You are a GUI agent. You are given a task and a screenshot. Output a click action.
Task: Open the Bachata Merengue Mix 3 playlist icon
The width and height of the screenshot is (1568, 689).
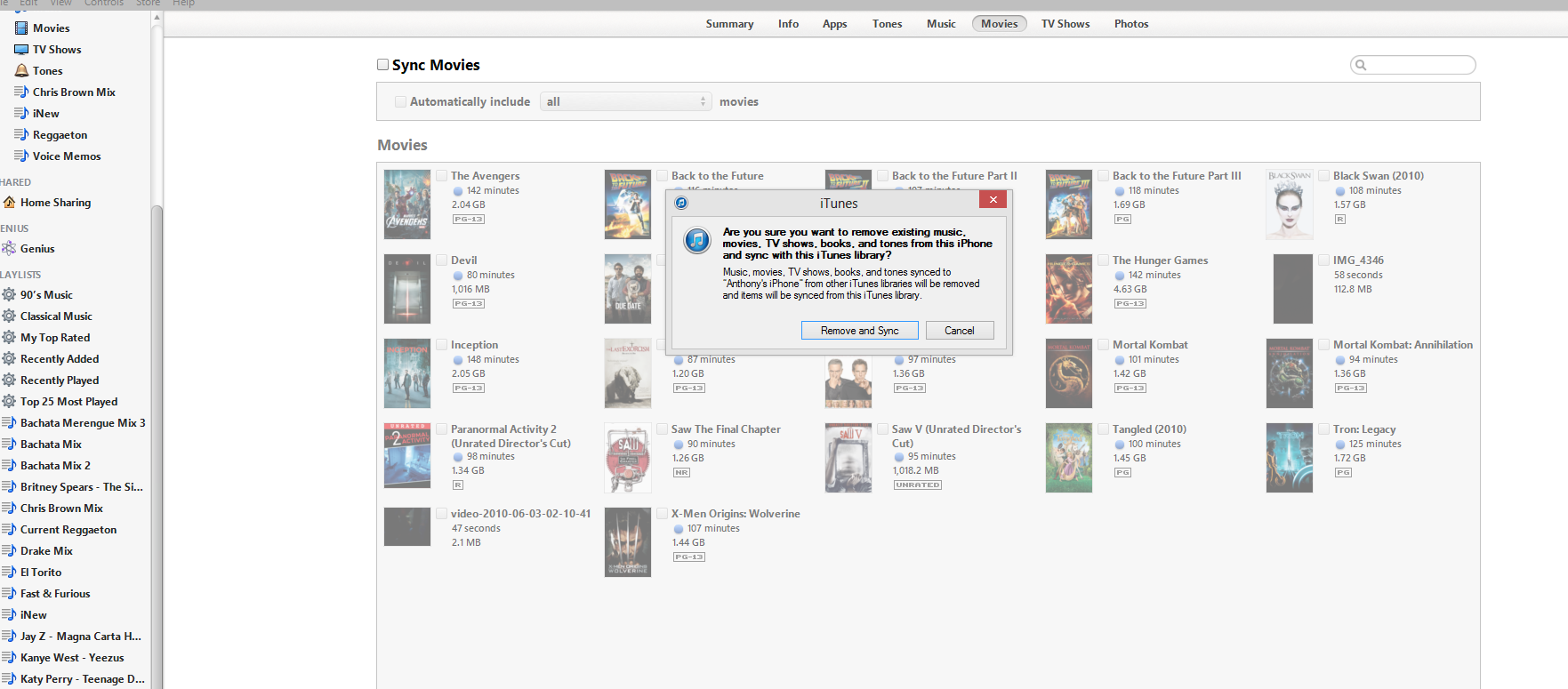(x=9, y=423)
